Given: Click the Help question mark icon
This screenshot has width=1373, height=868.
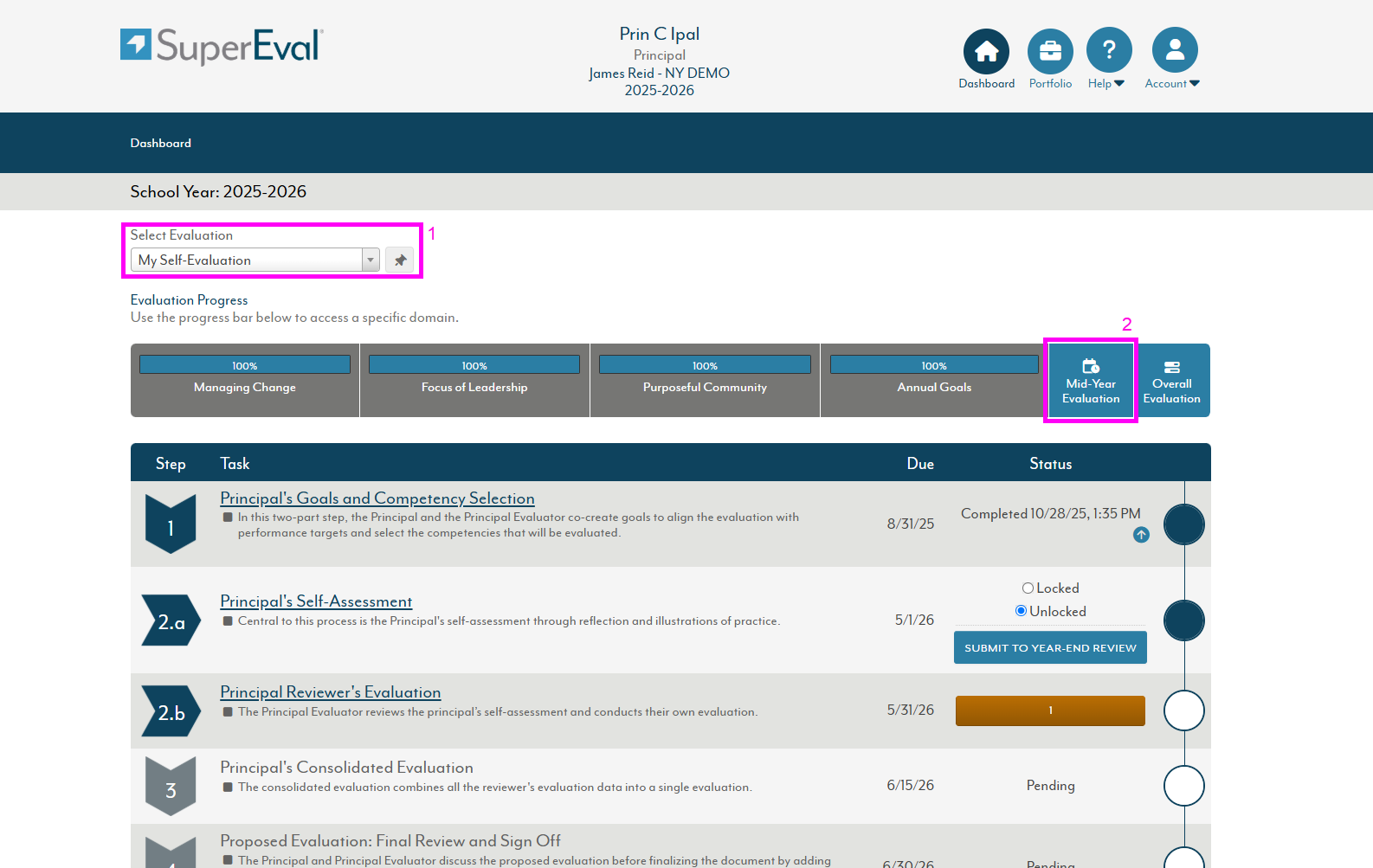Looking at the screenshot, I should click(1109, 51).
